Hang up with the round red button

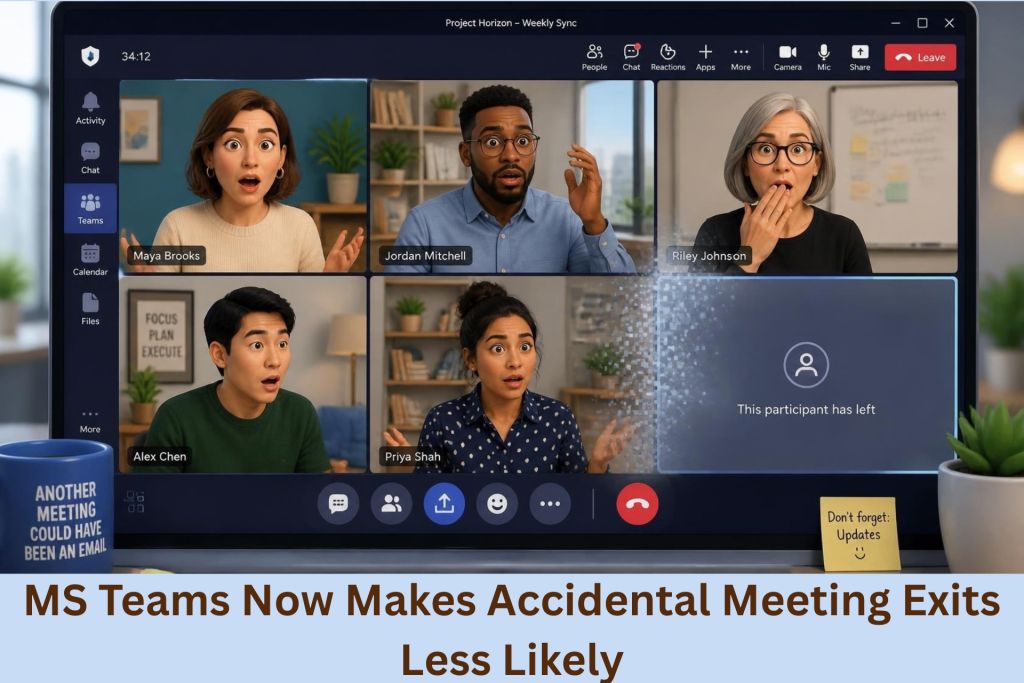(637, 503)
